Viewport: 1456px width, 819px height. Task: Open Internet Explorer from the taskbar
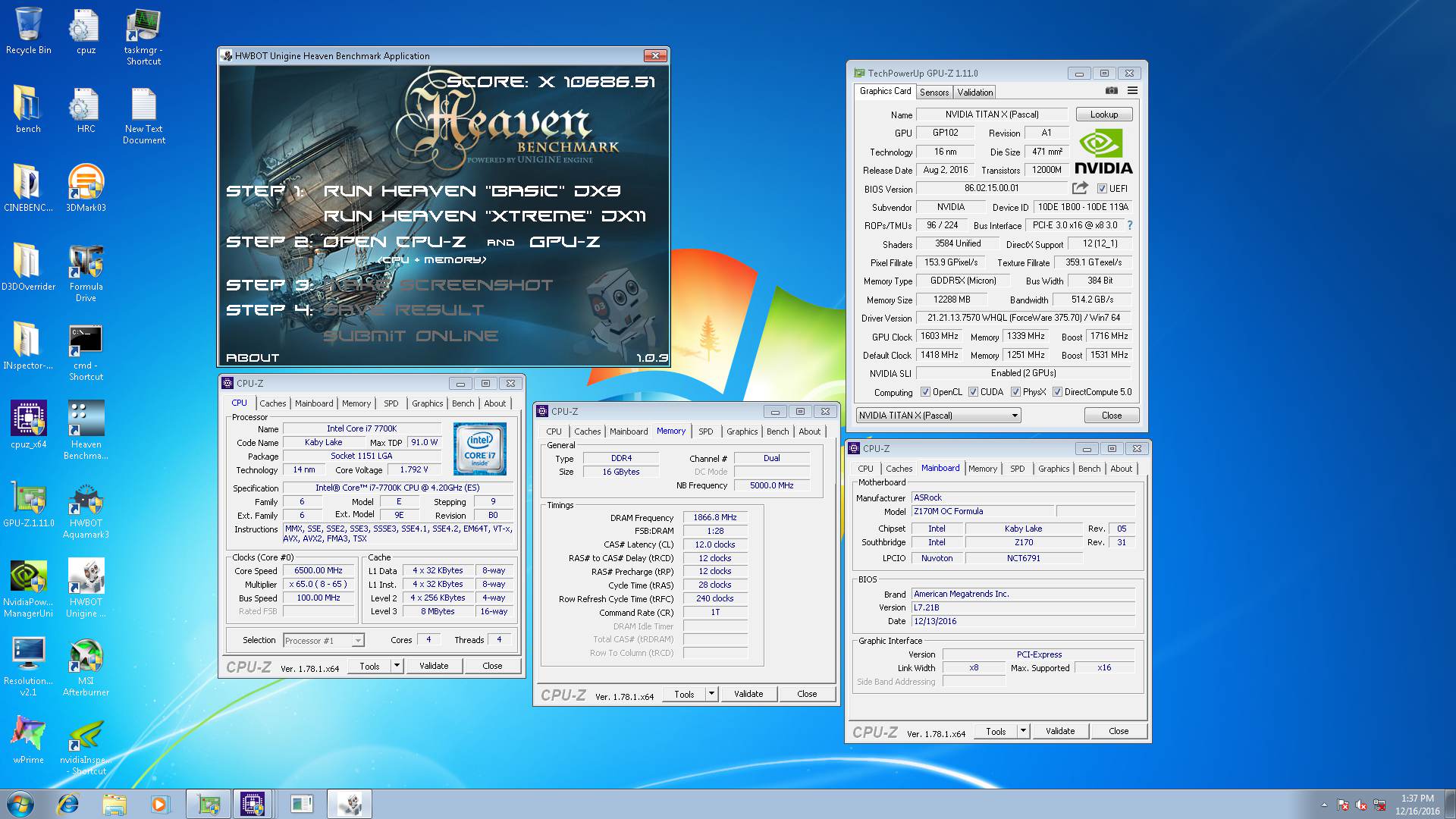[68, 804]
